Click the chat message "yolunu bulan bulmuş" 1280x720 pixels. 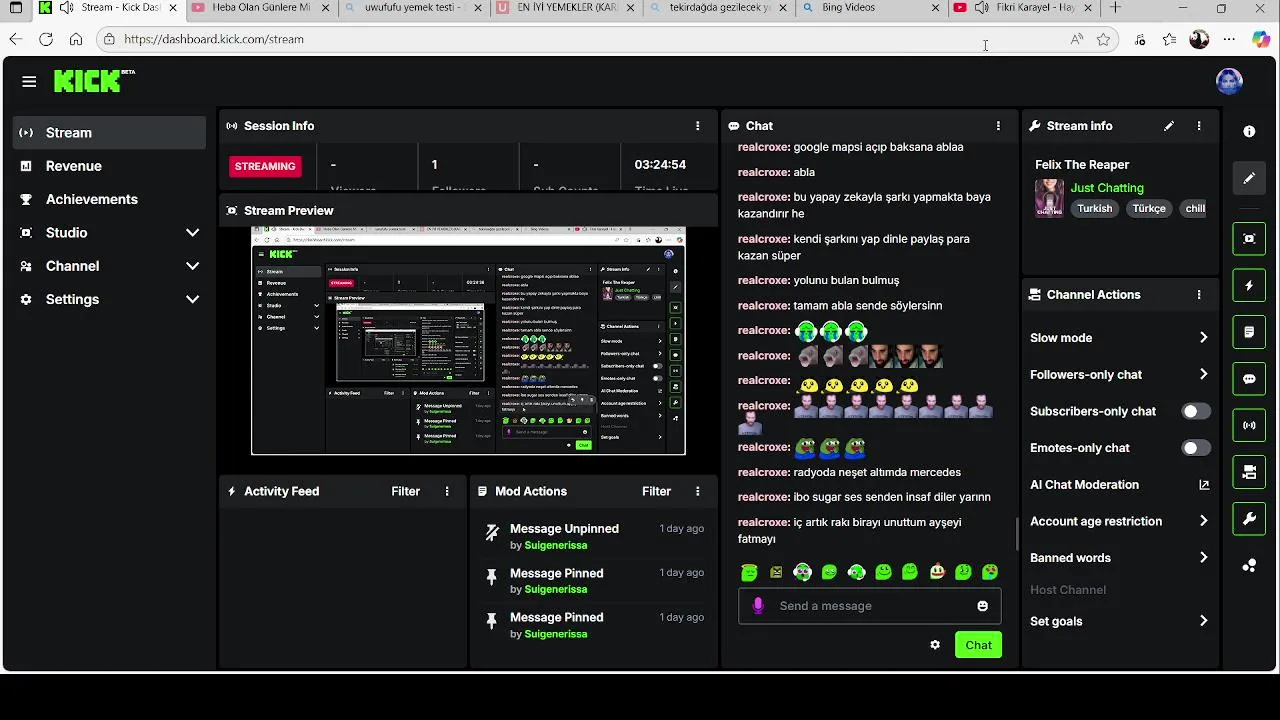[846, 281]
